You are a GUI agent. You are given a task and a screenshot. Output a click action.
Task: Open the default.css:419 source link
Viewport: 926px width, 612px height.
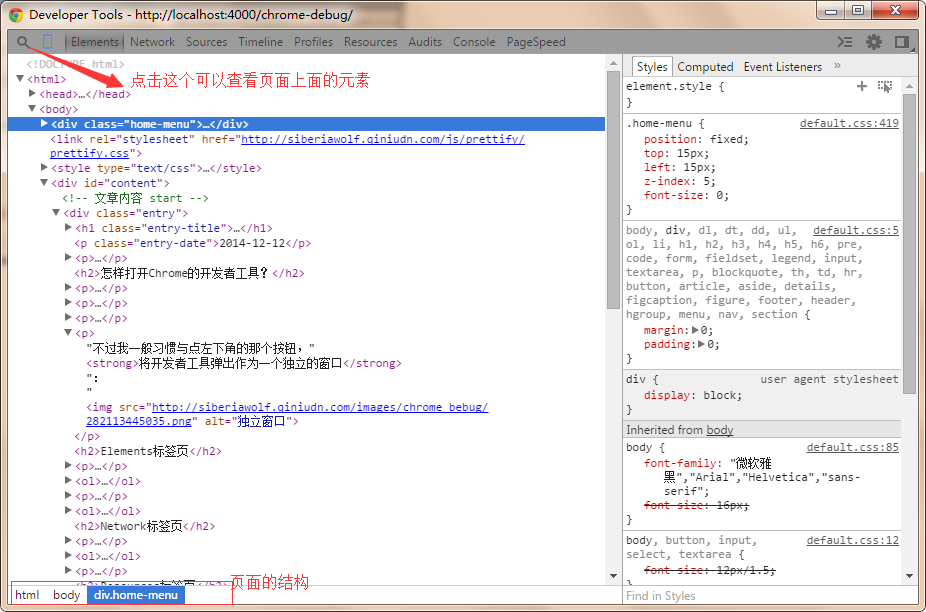tap(849, 123)
